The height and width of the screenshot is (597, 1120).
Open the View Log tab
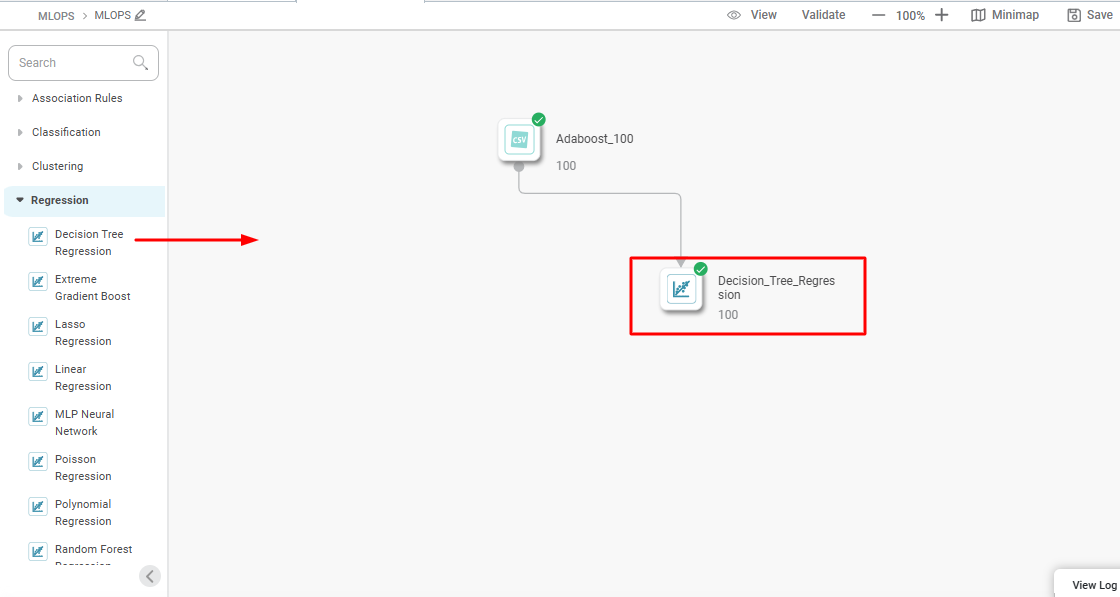[1093, 585]
